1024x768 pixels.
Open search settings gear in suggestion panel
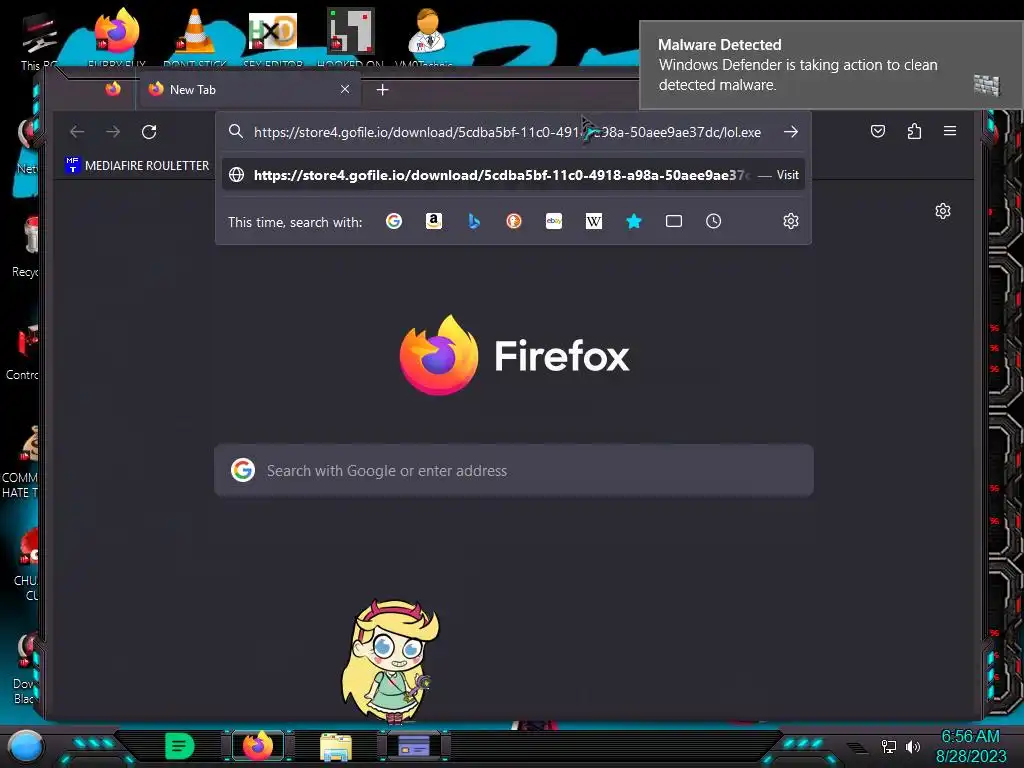791,221
